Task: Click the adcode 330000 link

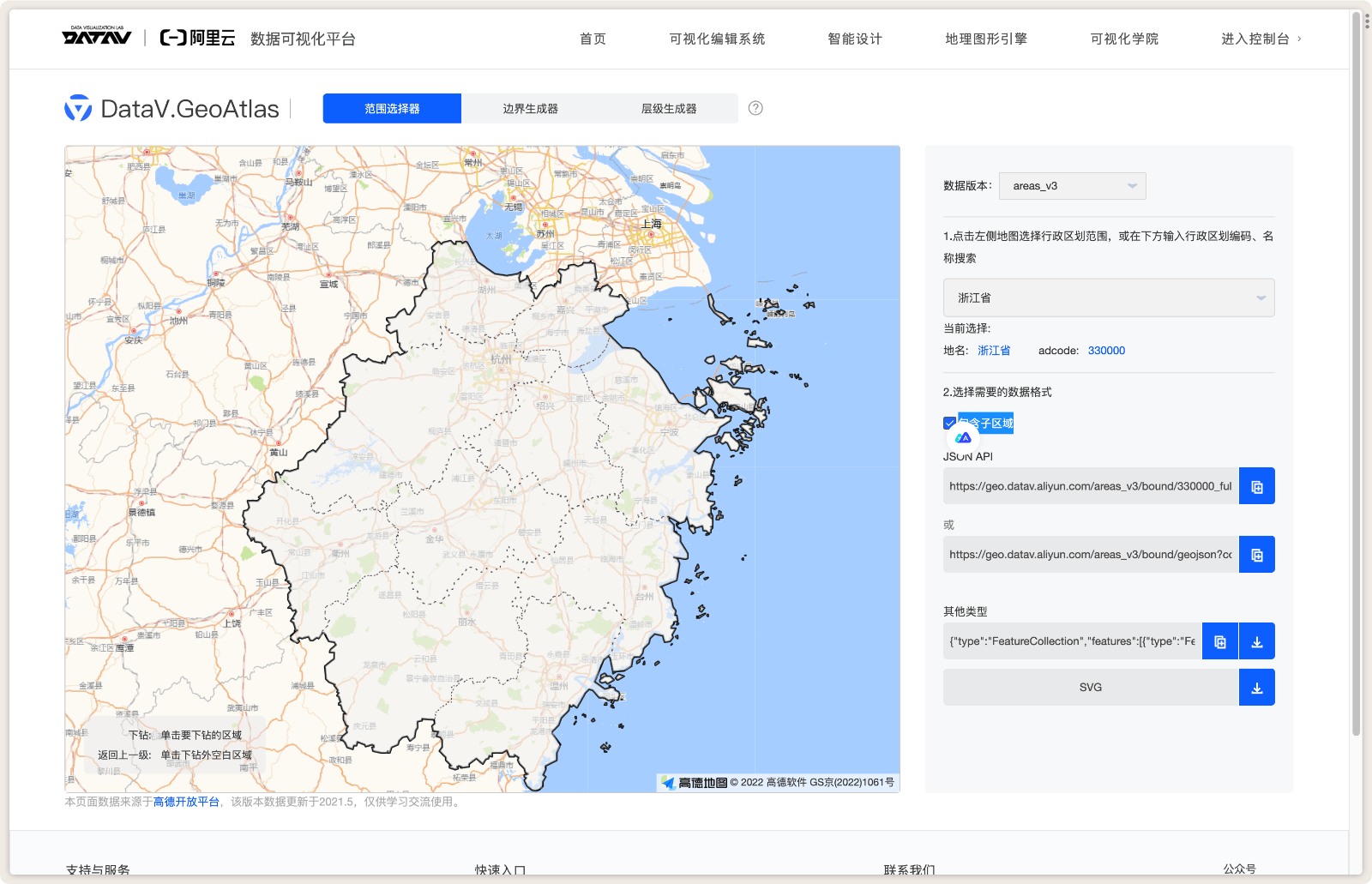Action: [x=1106, y=350]
